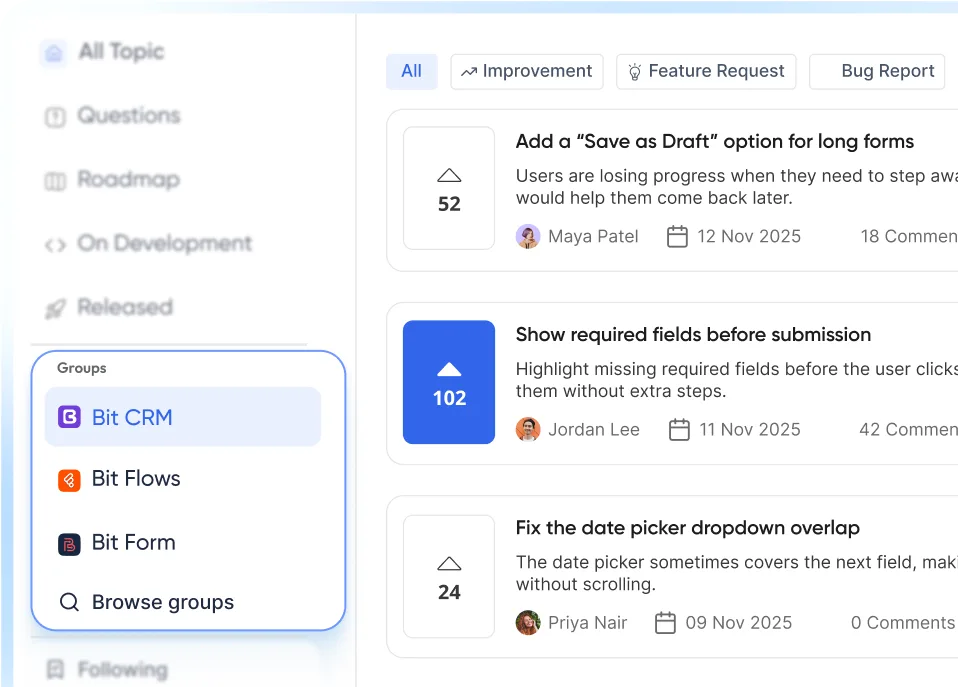Click the Feature Request lightbulb icon
Screen dimensions: 958x687
[635, 72]
